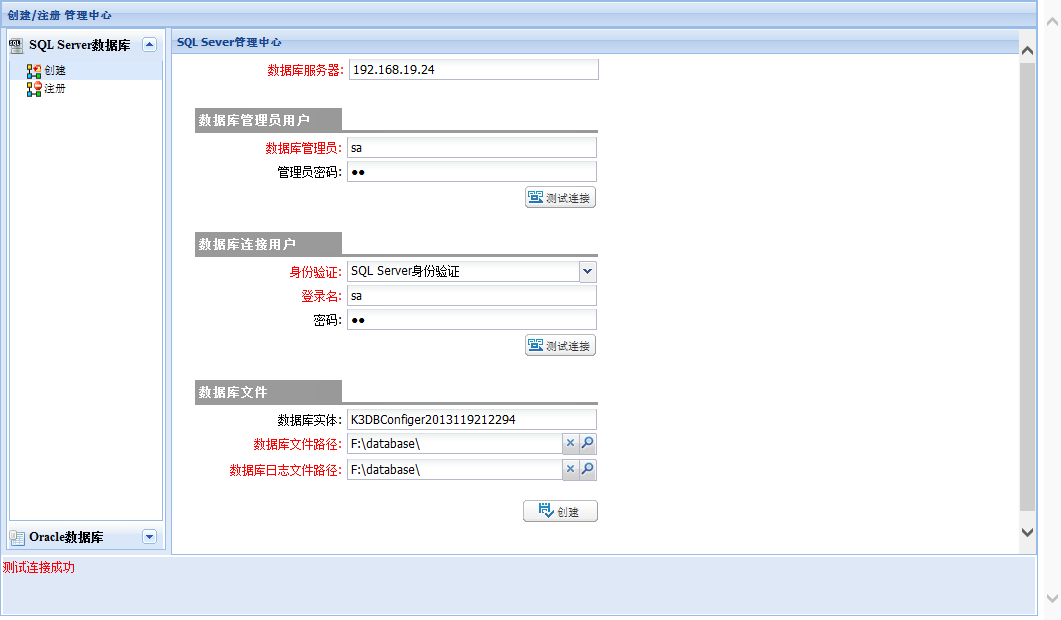This screenshot has height=620, width=1061.
Task: Expand the Oracle数据库 panel
Action: pos(150,537)
